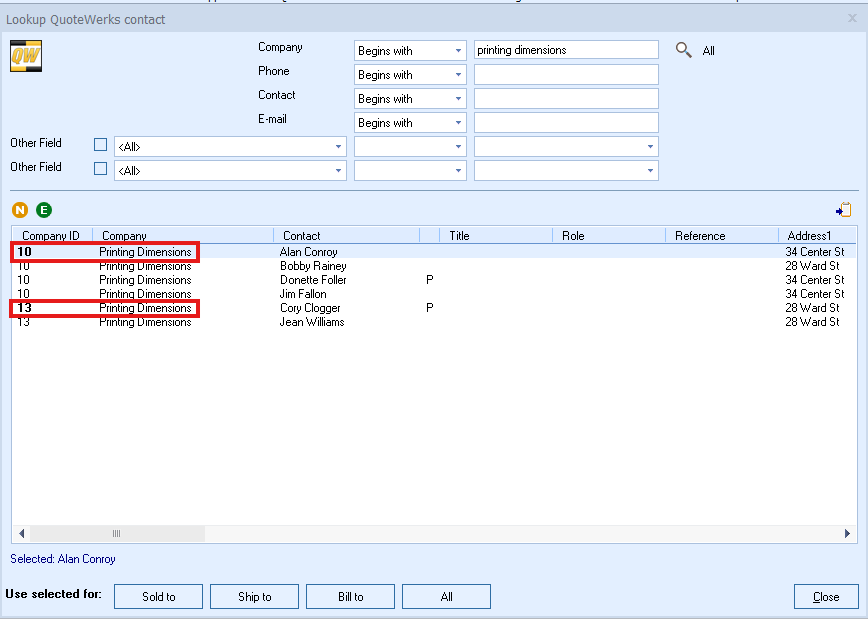Click the Ship to button

(x=255, y=596)
